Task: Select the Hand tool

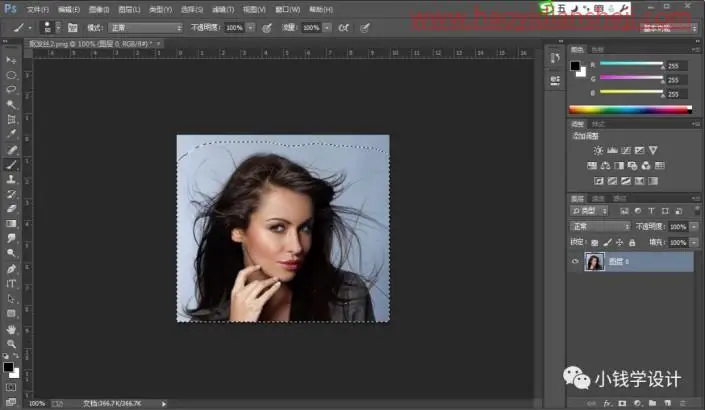Action: click(11, 330)
